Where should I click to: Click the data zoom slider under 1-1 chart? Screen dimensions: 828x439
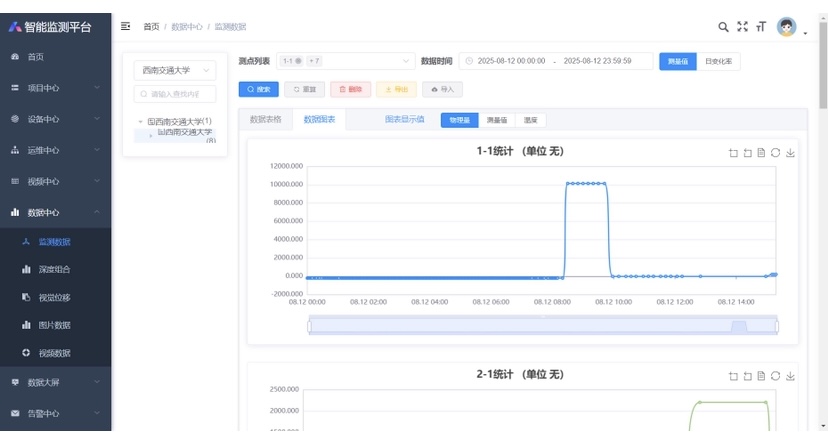[x=543, y=326]
